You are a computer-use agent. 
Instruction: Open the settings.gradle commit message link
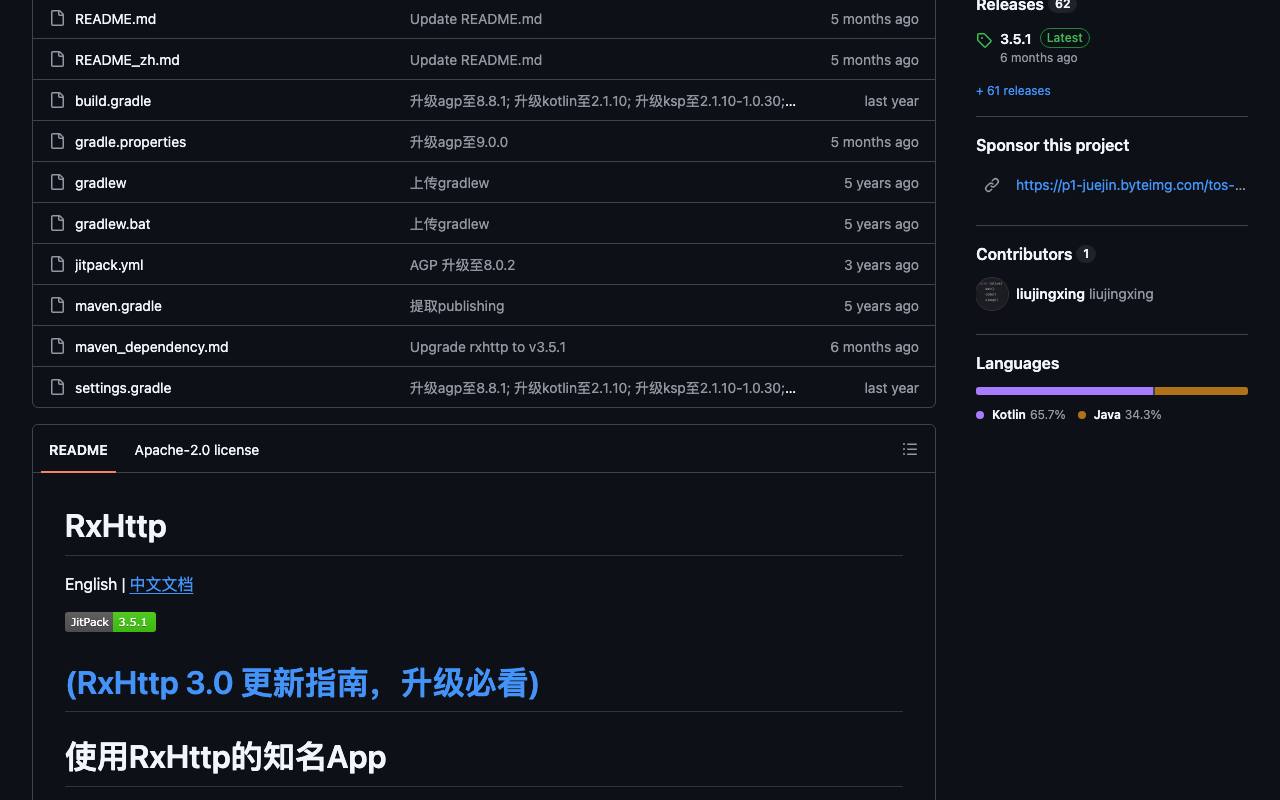[603, 388]
